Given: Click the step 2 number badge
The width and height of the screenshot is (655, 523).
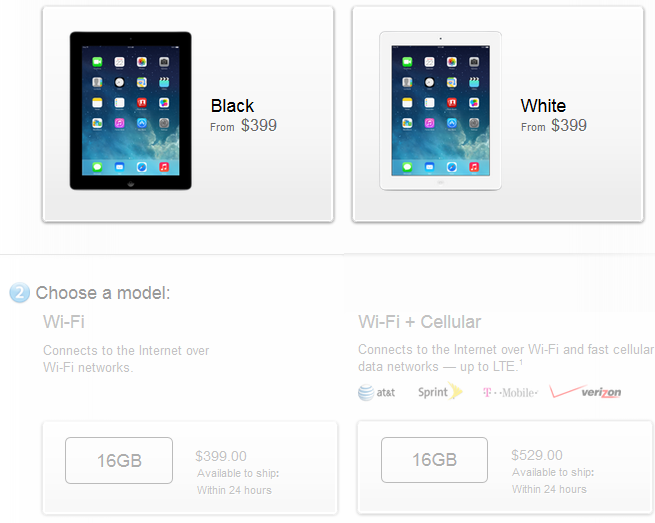Looking at the screenshot, I should (20, 292).
